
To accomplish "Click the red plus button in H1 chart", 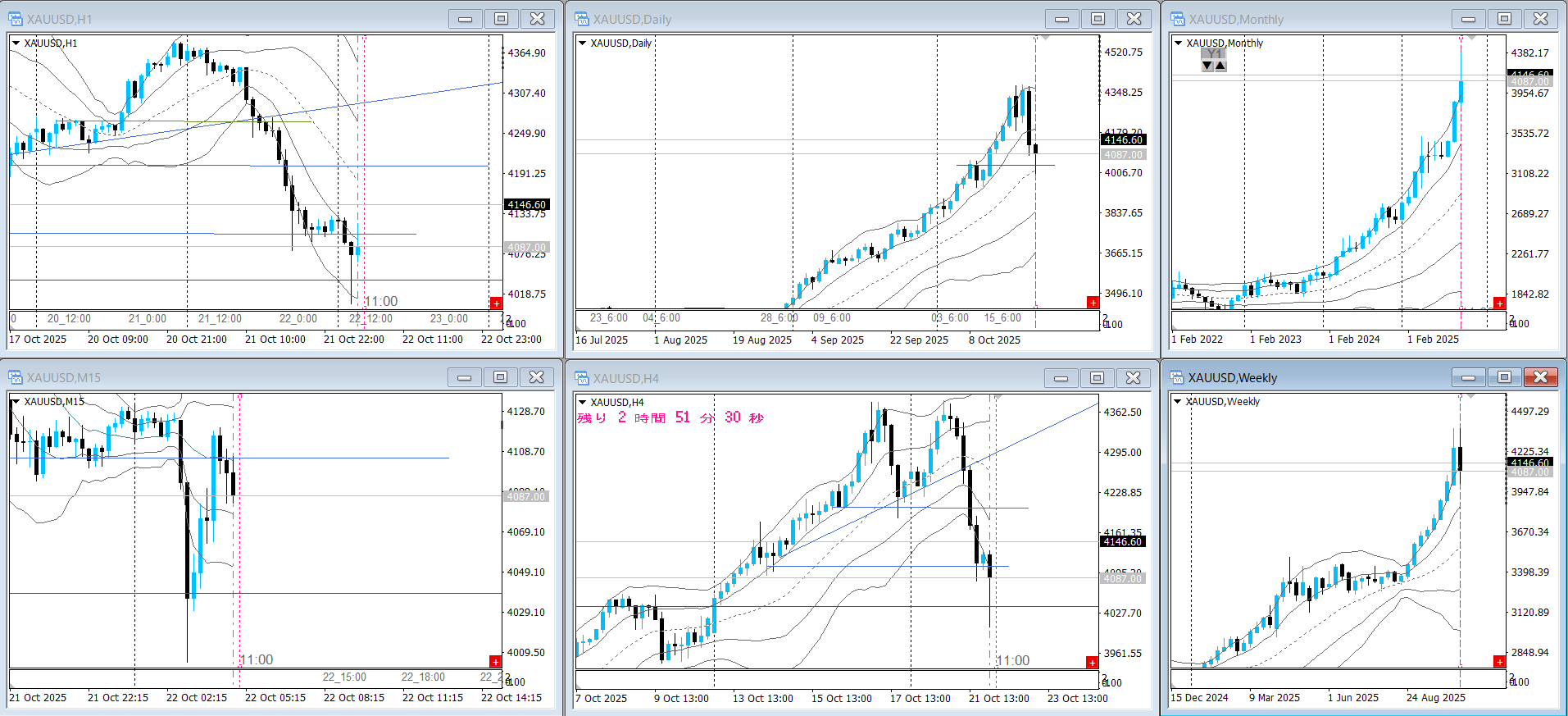I will 496,303.
